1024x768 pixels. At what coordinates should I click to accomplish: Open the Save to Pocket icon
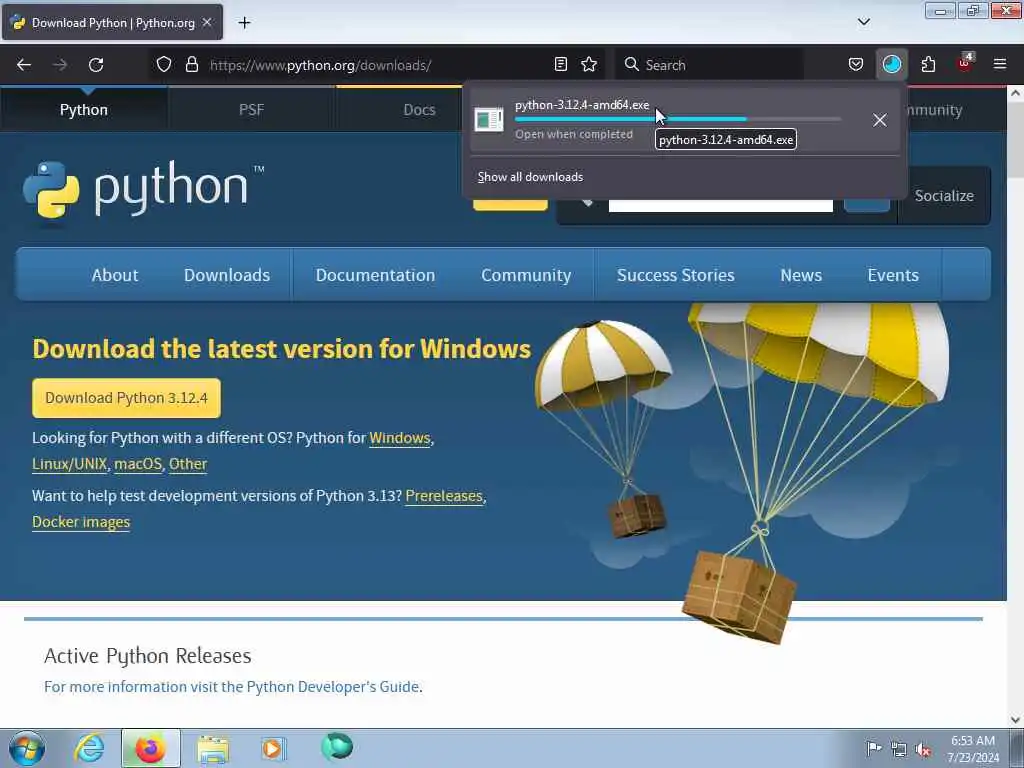[856, 65]
